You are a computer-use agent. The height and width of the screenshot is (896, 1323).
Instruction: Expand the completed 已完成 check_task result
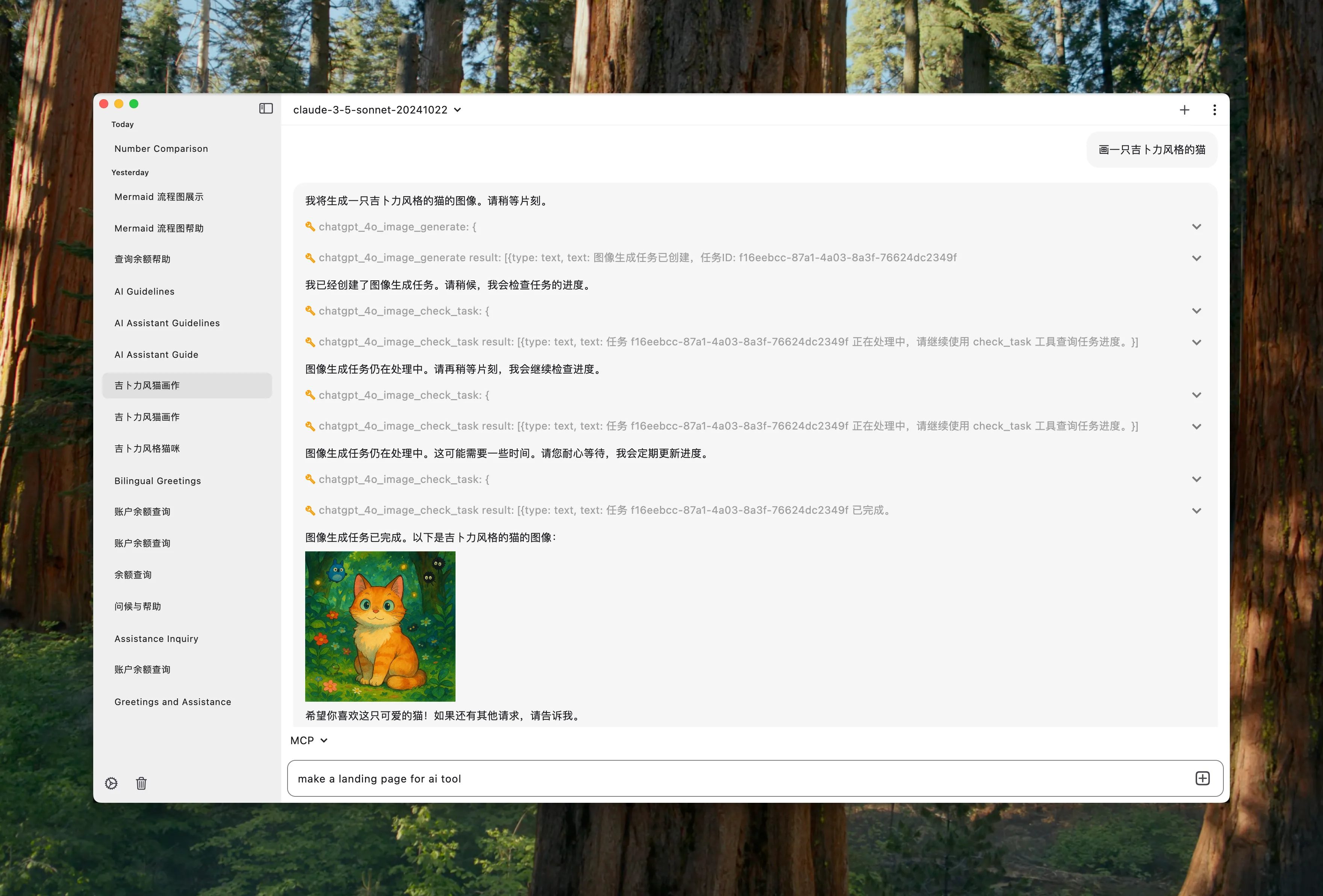(x=1196, y=511)
